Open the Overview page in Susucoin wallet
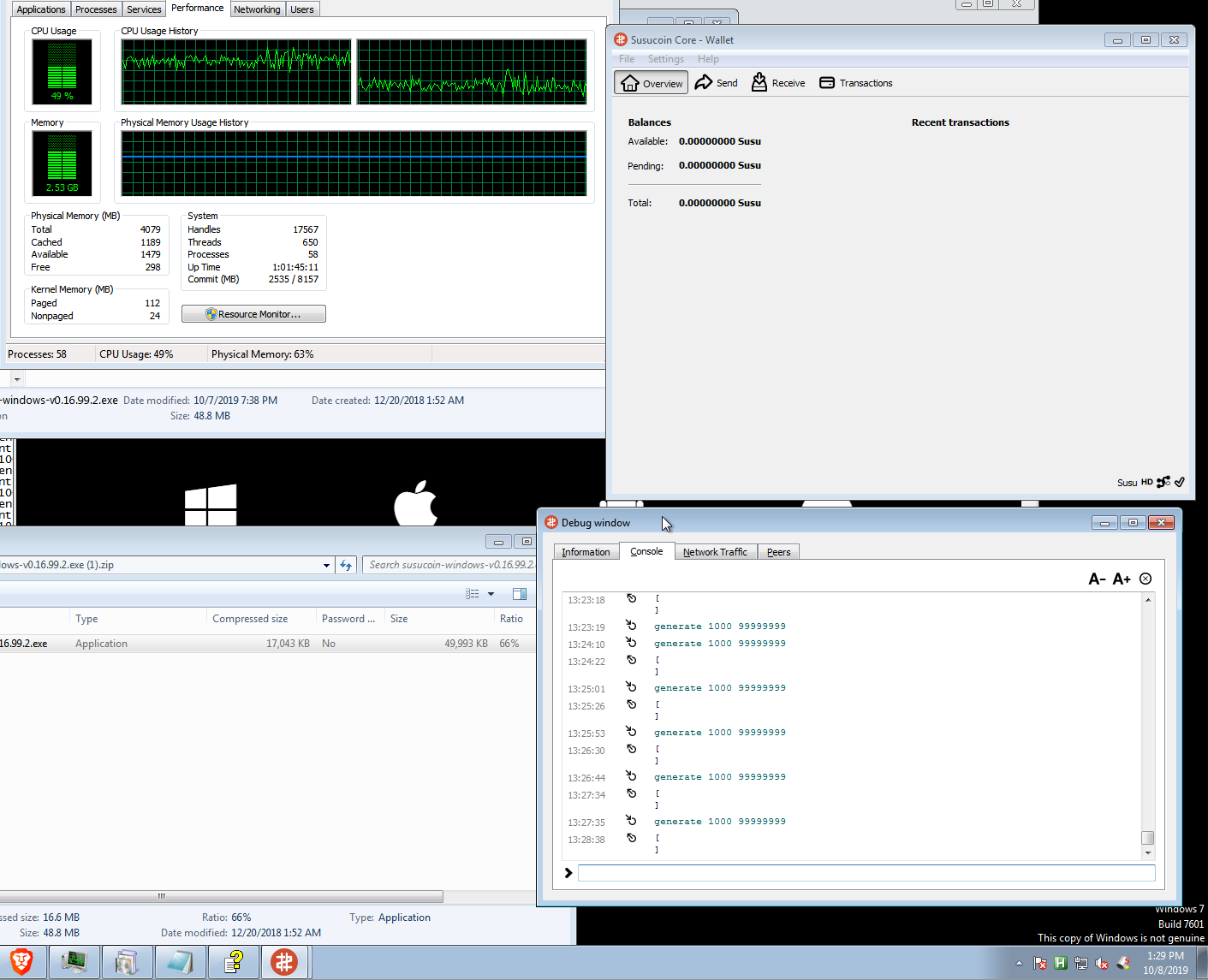 pos(652,83)
